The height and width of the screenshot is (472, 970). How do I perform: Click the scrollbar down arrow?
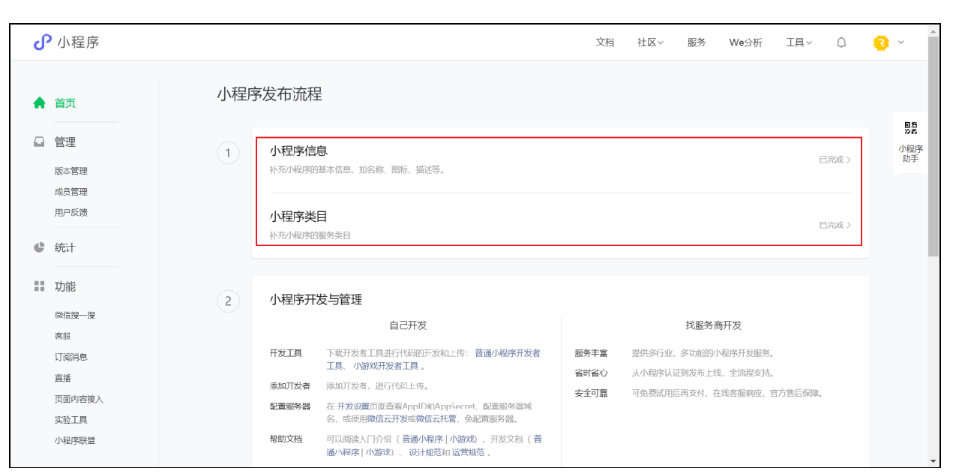pos(933,461)
